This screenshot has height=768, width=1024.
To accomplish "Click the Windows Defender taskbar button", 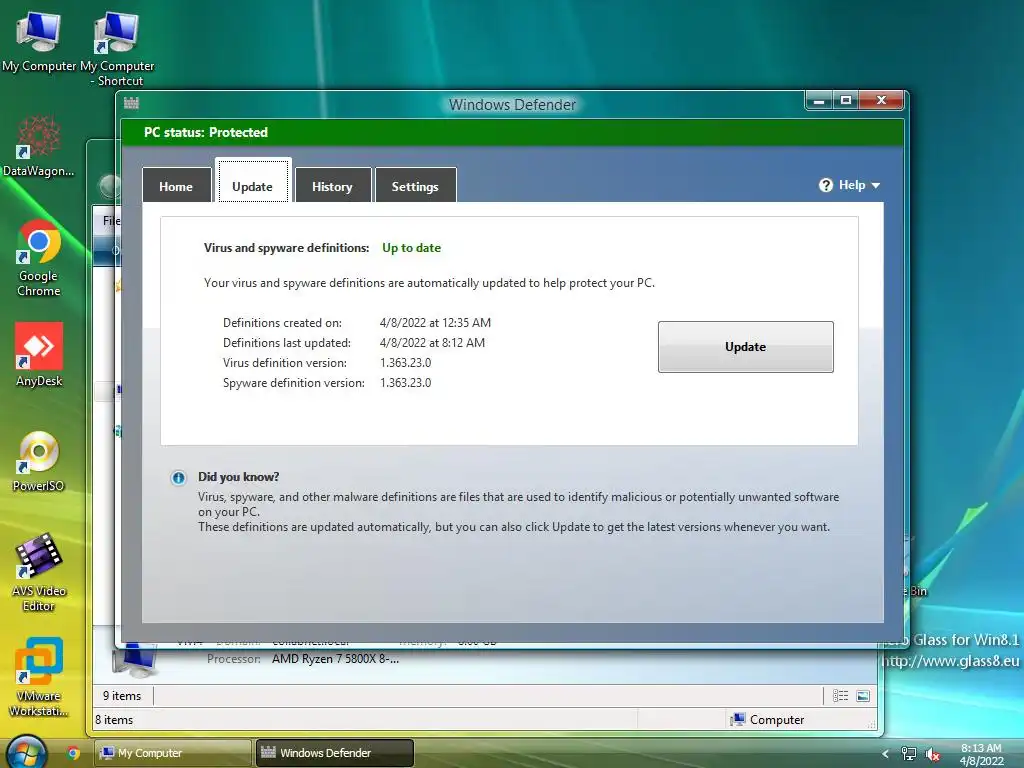I will (x=334, y=753).
